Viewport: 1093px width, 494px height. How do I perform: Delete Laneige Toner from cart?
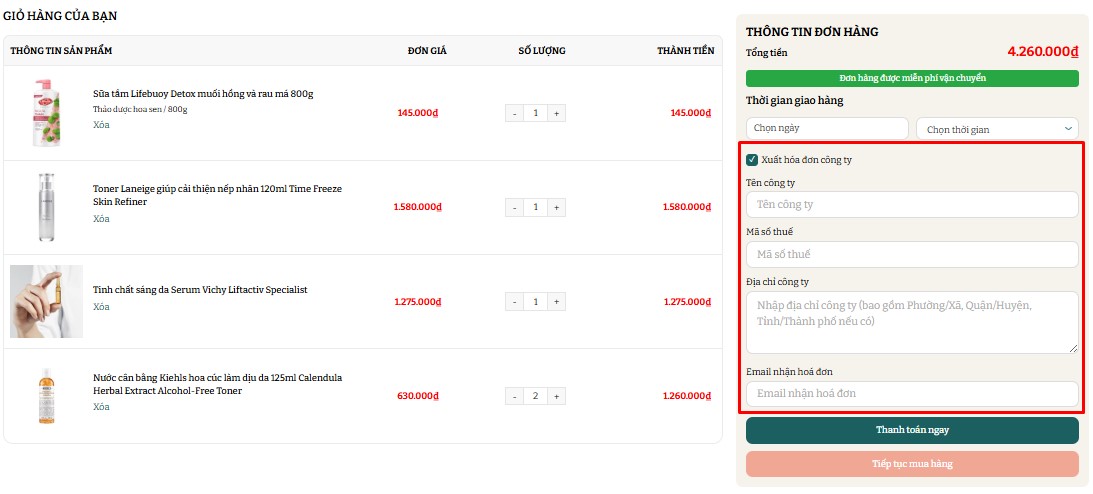click(101, 219)
